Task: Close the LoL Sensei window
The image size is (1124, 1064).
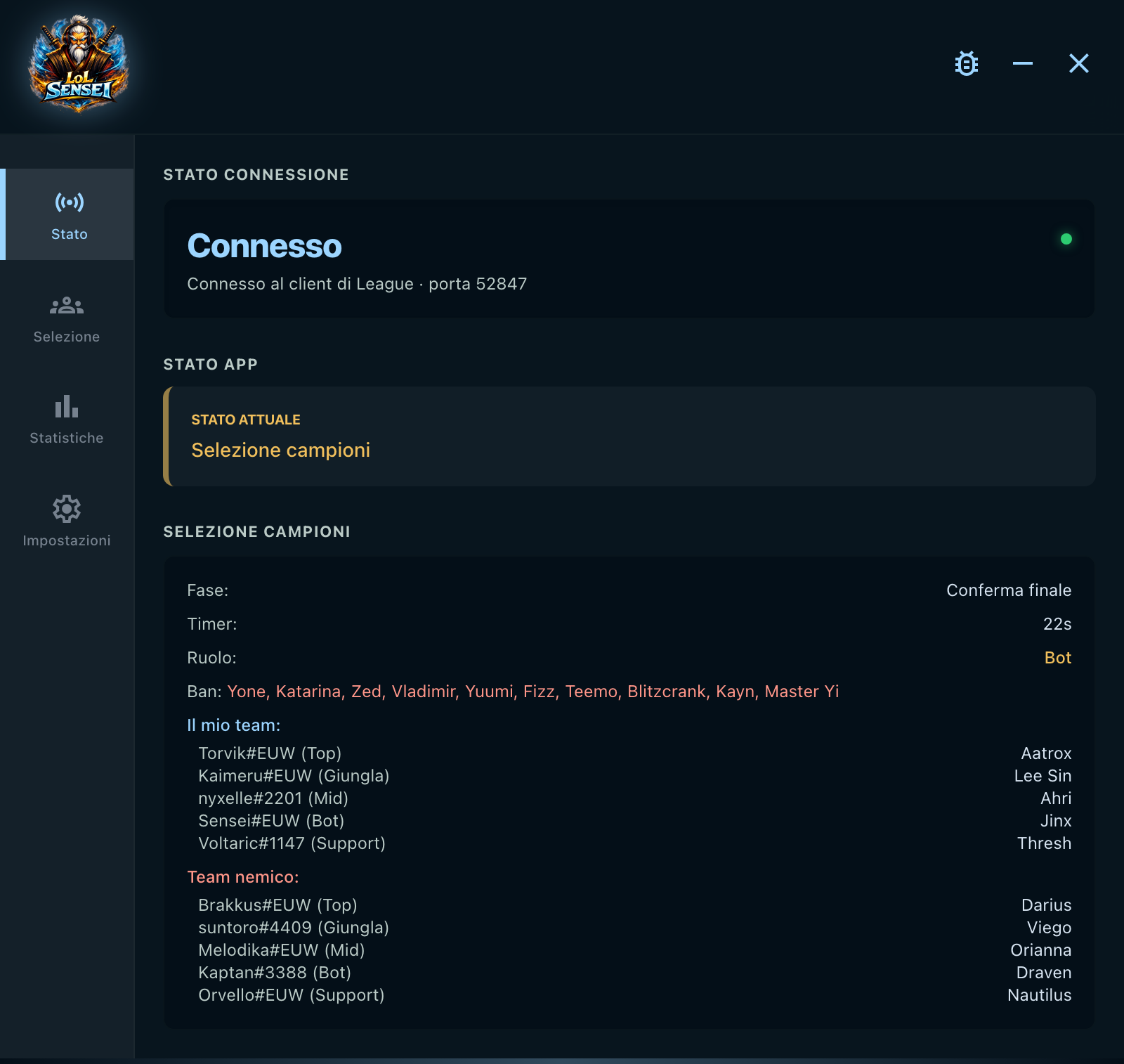Action: point(1079,63)
